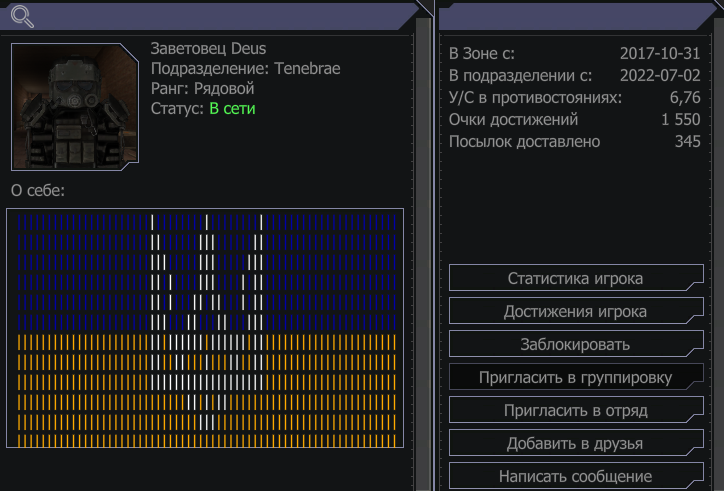724x491 pixels.
Task: Click the magnifying glass search icon
Action: (22, 17)
